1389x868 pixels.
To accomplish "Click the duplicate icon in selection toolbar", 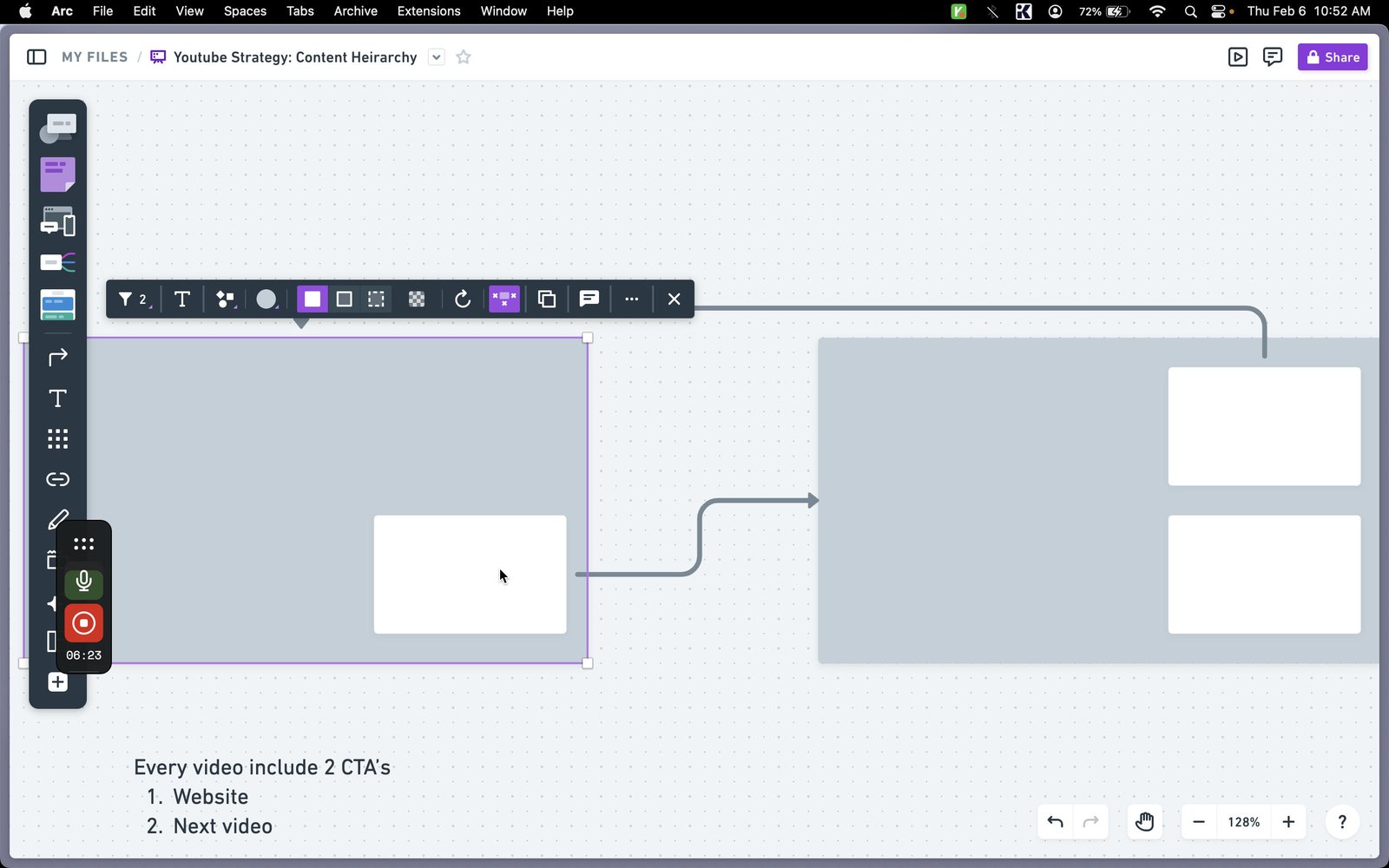I will [x=547, y=299].
